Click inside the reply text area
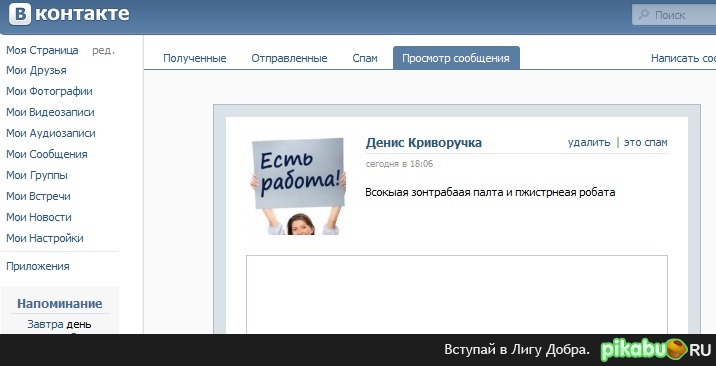Screen dimensions: 716x366 [x=457, y=295]
